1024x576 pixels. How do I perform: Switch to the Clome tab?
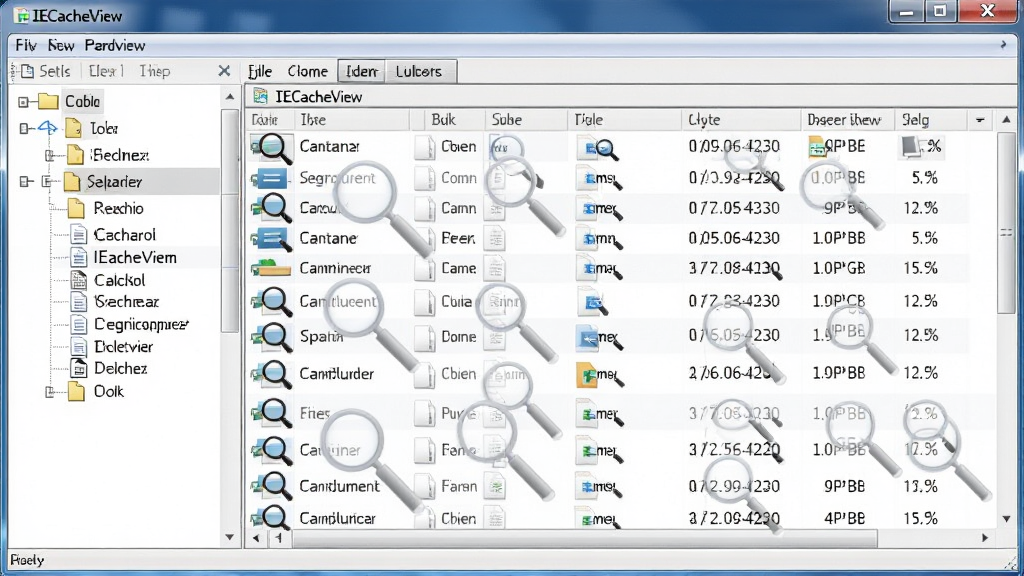(308, 71)
